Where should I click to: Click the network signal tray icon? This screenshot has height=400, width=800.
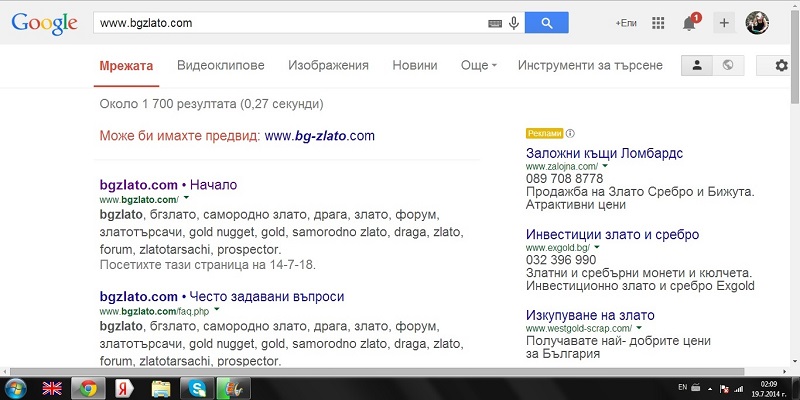738,389
